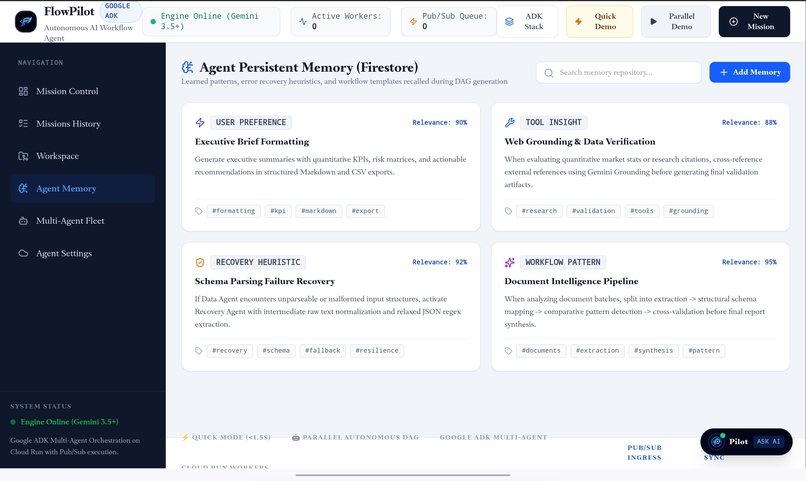Click the Engine Online status pill in header
The height and width of the screenshot is (481, 806).
coord(211,22)
